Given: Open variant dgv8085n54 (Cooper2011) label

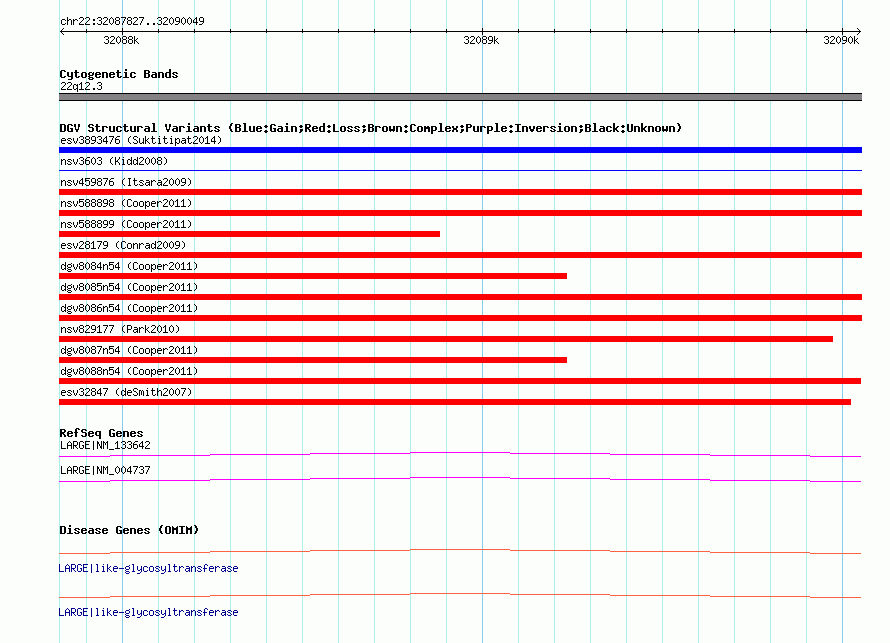Looking at the screenshot, I should pyautogui.click(x=129, y=287).
